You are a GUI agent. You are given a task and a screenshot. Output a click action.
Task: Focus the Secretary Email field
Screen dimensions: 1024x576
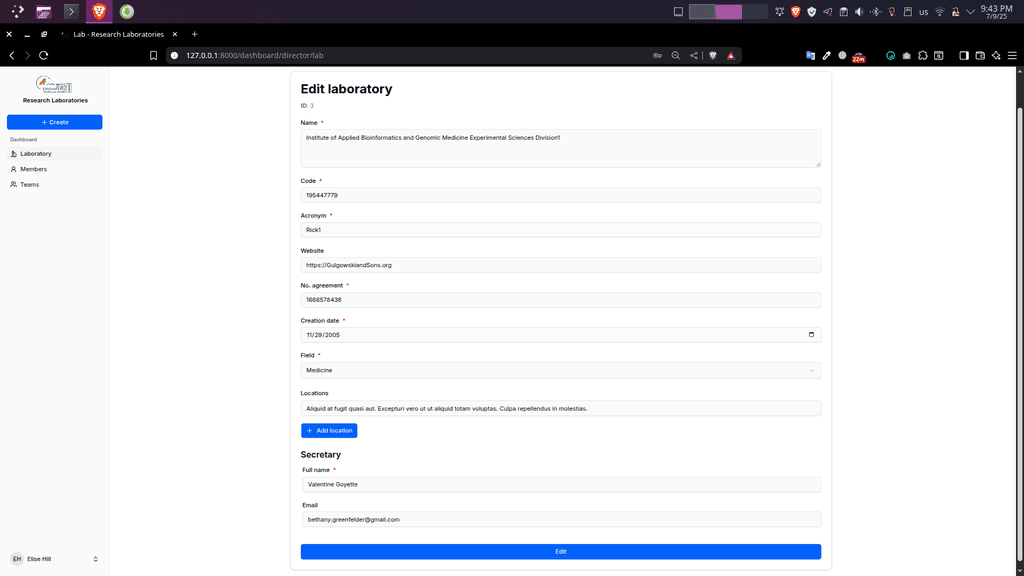pos(561,520)
